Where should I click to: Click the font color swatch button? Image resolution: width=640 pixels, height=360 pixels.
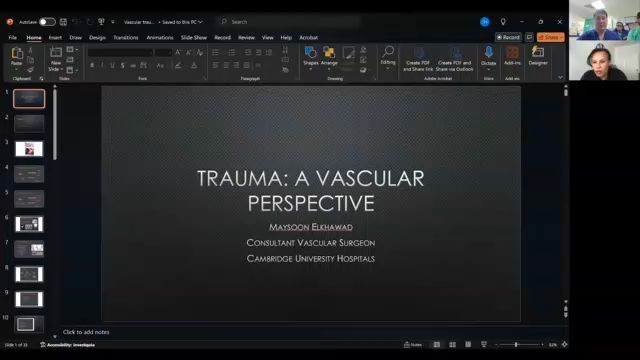tap(194, 65)
